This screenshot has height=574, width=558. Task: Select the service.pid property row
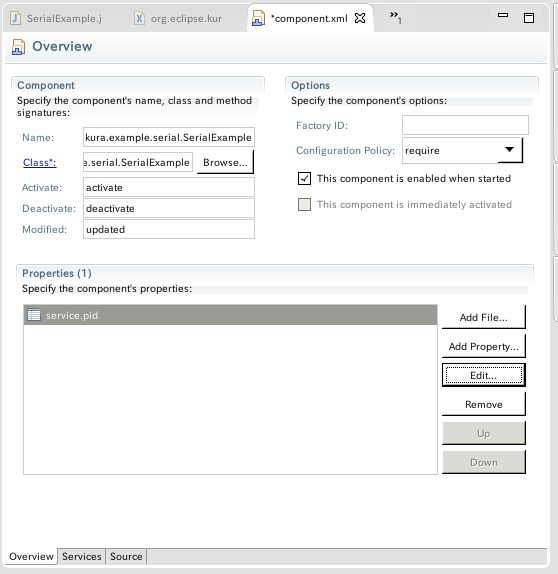(x=230, y=315)
